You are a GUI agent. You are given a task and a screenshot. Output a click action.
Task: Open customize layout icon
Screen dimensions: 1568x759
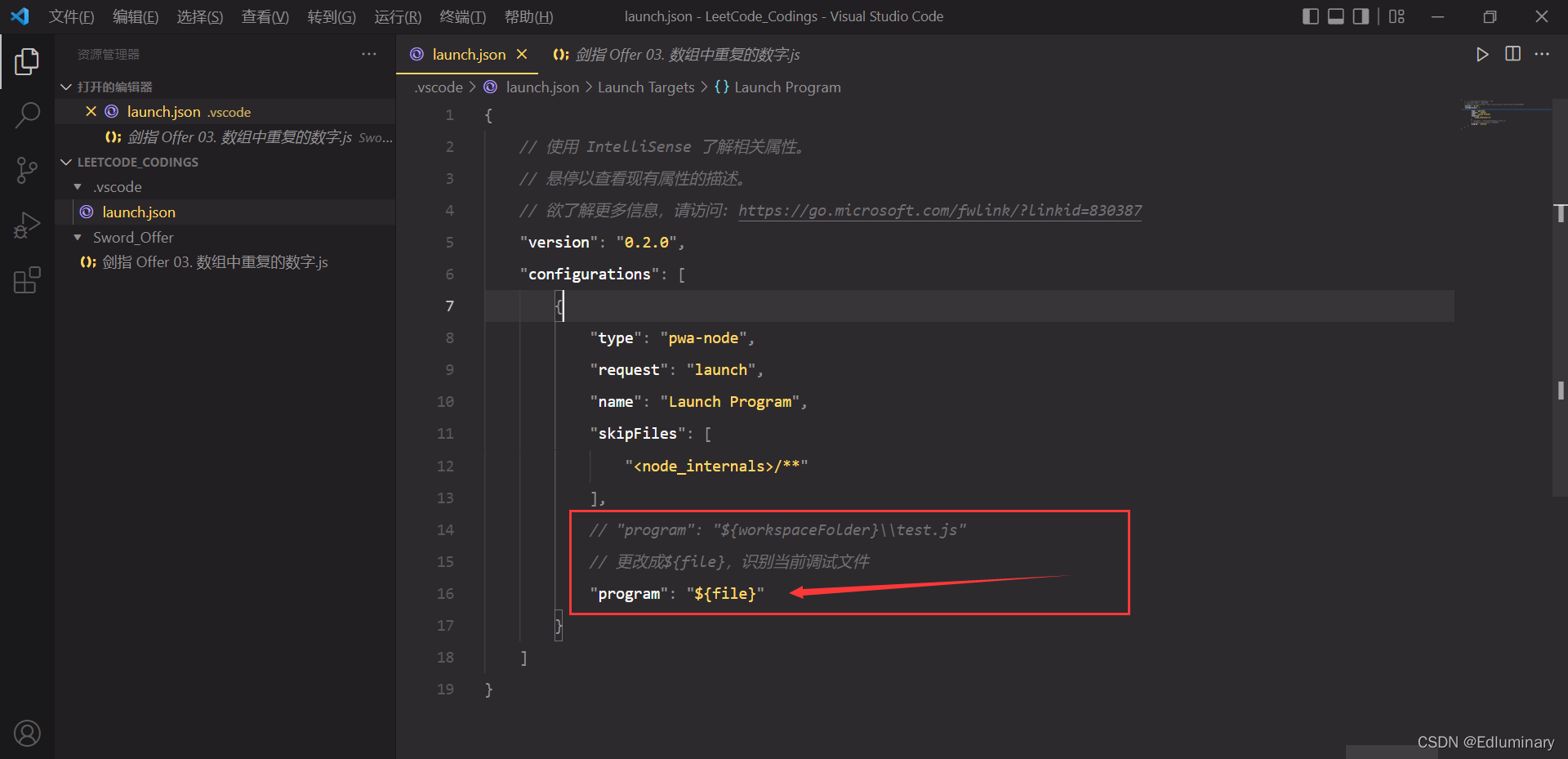(1396, 16)
